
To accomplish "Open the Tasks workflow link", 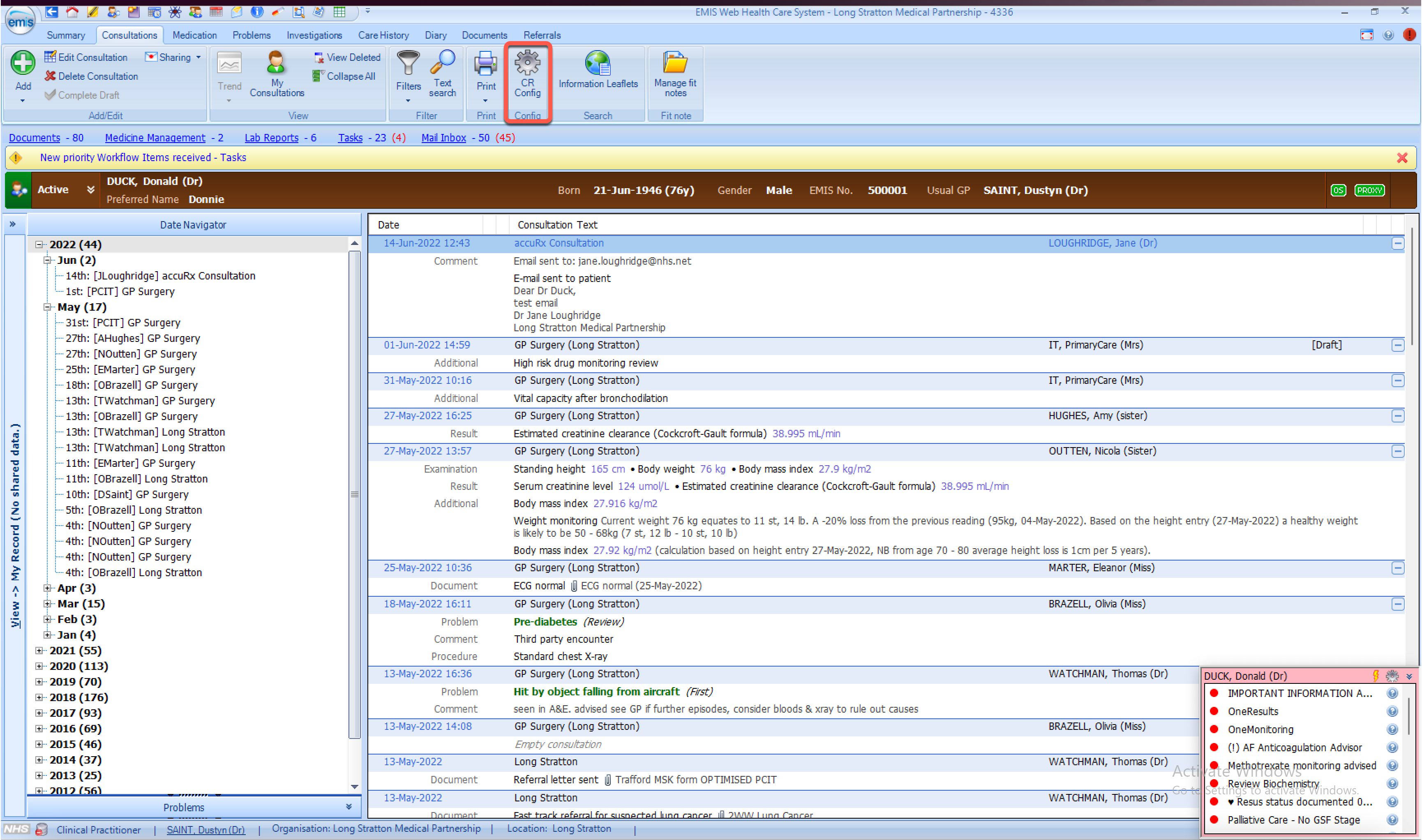I will pos(351,138).
